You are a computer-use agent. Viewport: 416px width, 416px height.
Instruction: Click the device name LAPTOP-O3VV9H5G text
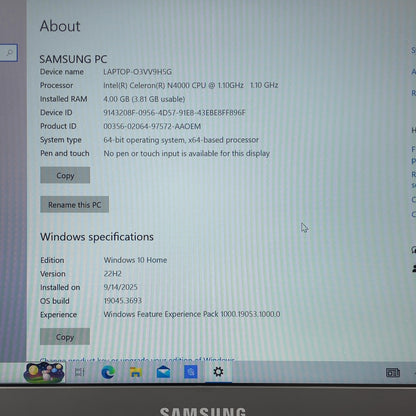coord(137,72)
